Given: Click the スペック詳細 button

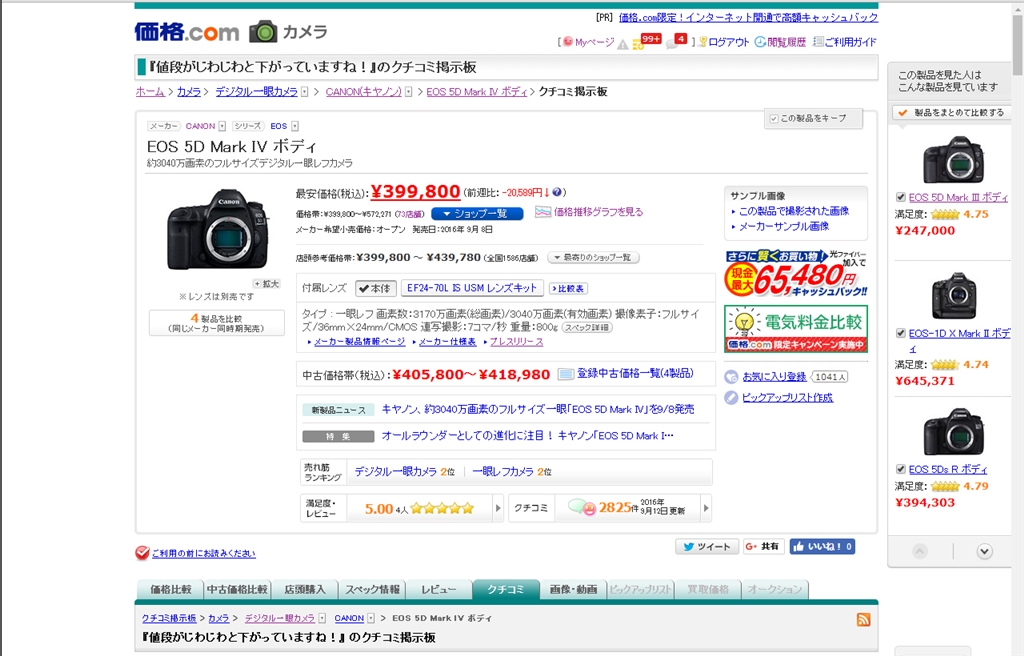Looking at the screenshot, I should coord(586,327).
